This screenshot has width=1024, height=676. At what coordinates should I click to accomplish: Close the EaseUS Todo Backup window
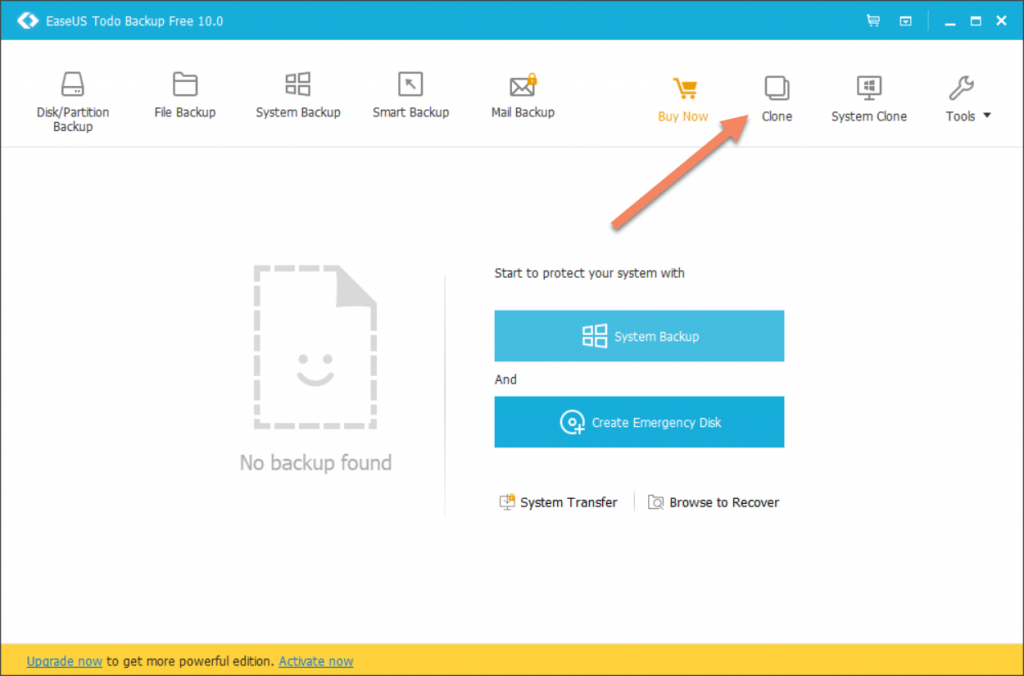pyautogui.click(x=1001, y=22)
